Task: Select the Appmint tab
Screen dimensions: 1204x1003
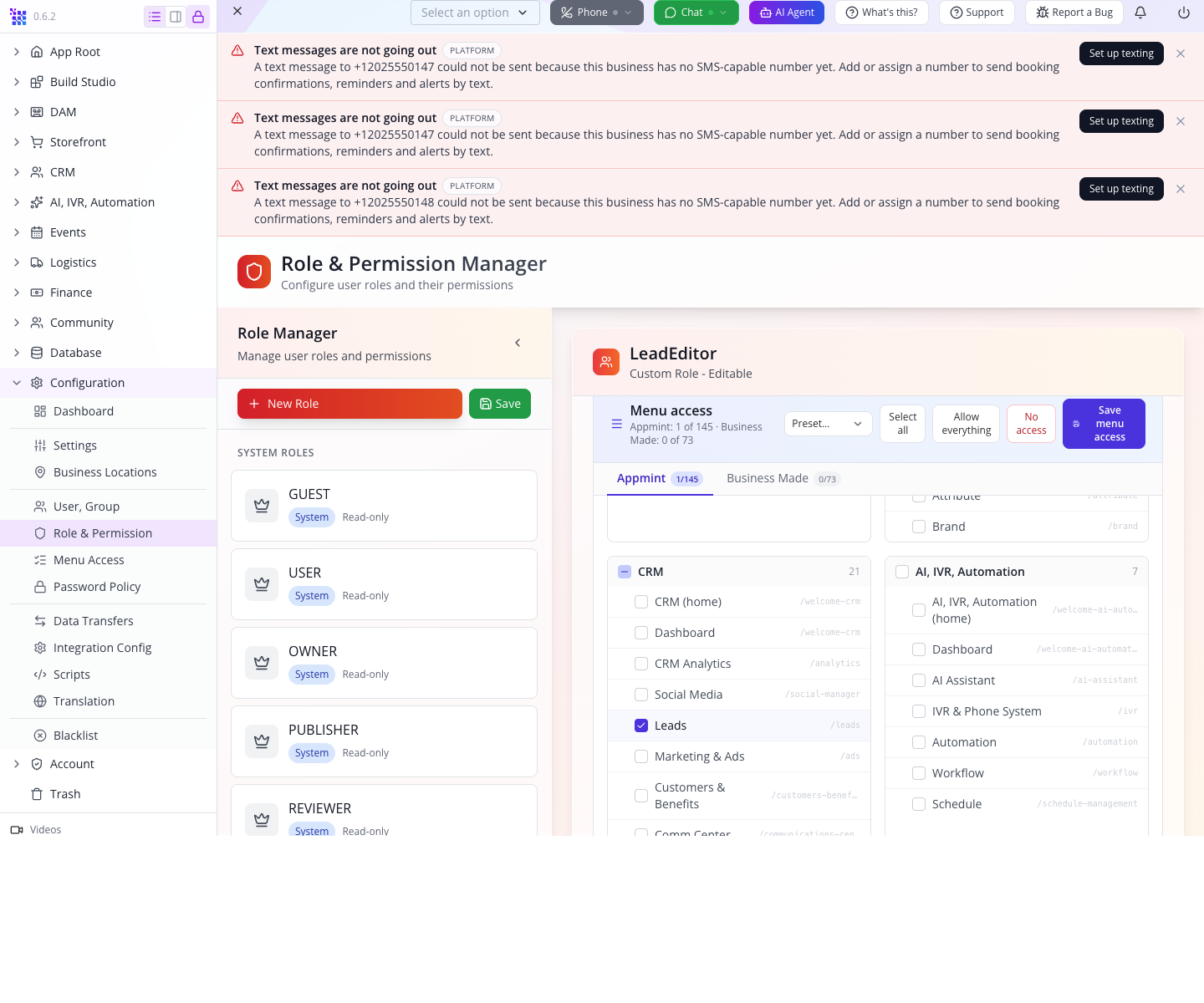Action: click(660, 479)
